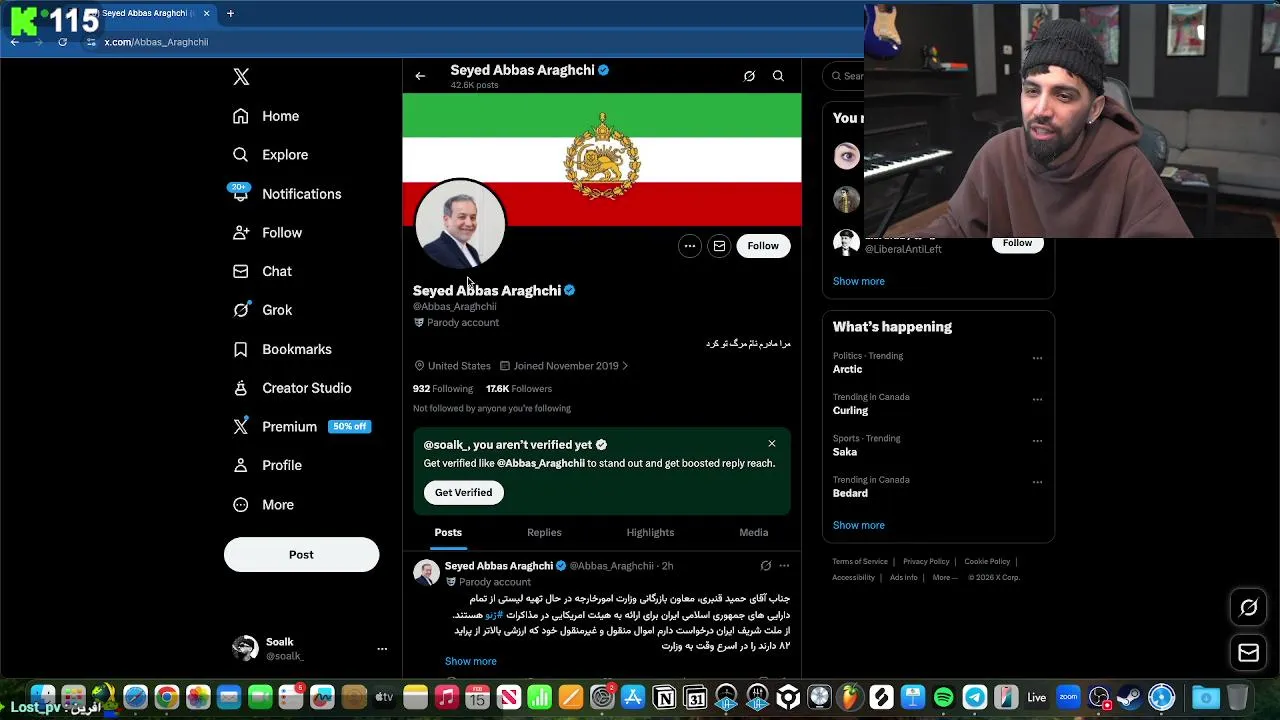
Task: Open Grok from the sidebar
Action: pos(262,310)
